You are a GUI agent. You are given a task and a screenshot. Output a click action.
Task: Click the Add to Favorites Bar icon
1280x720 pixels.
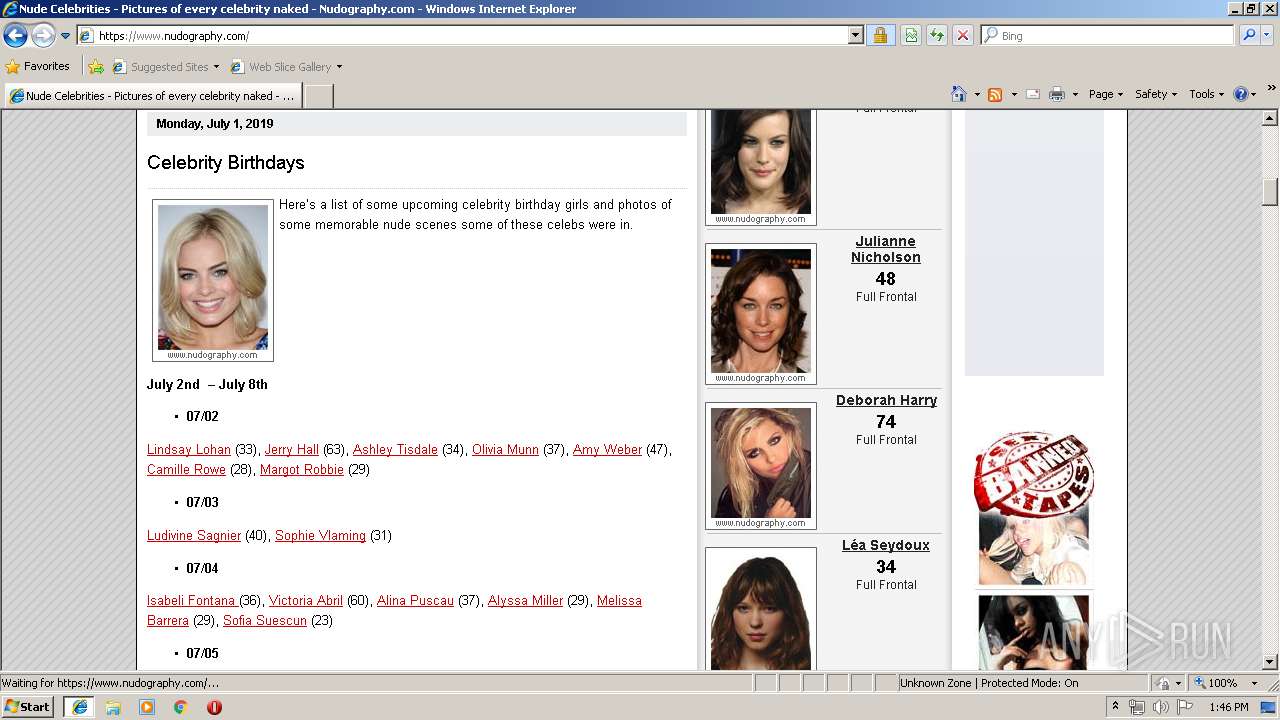95,67
